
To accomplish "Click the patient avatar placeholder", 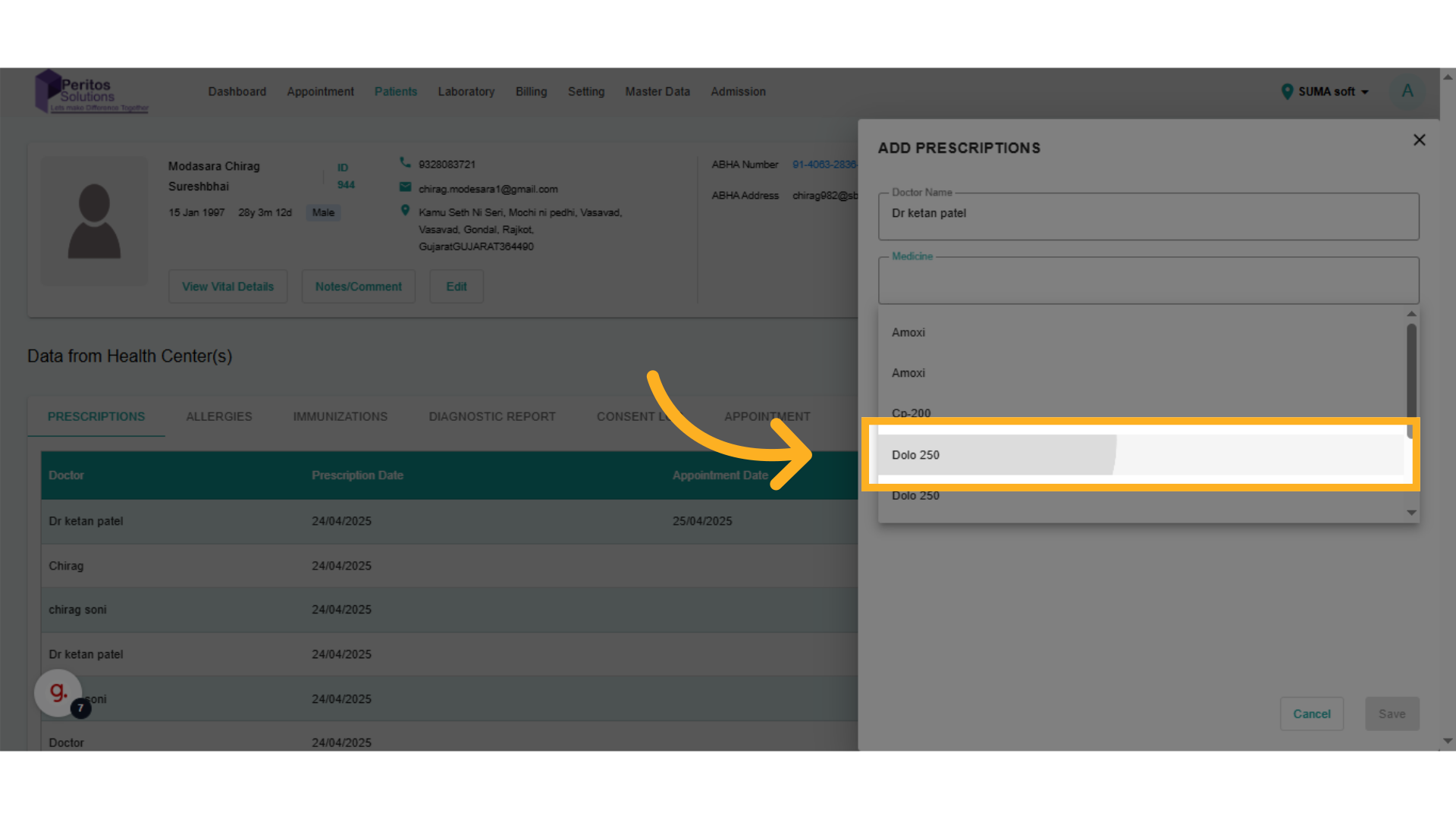I will (94, 221).
